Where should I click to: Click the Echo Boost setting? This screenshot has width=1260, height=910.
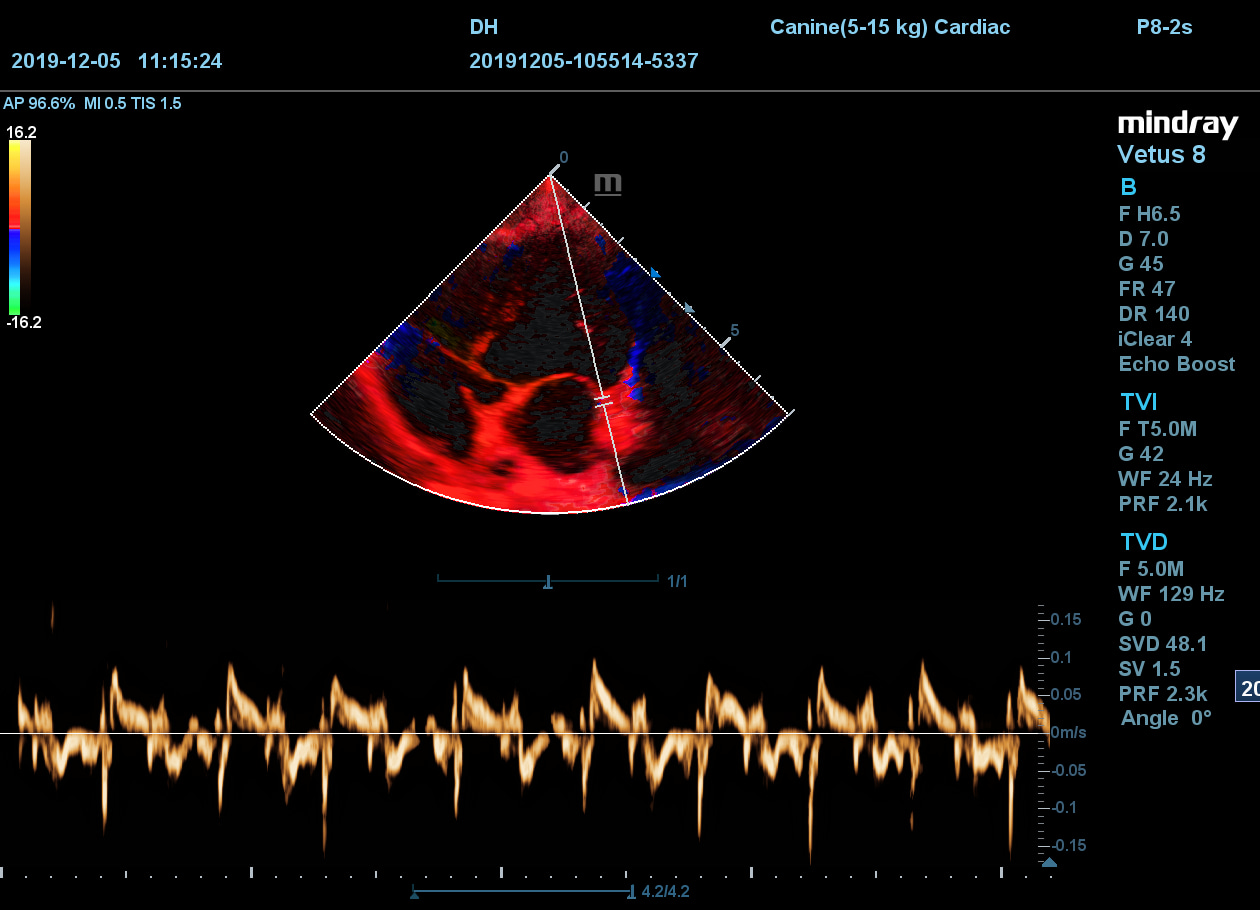(x=1176, y=364)
